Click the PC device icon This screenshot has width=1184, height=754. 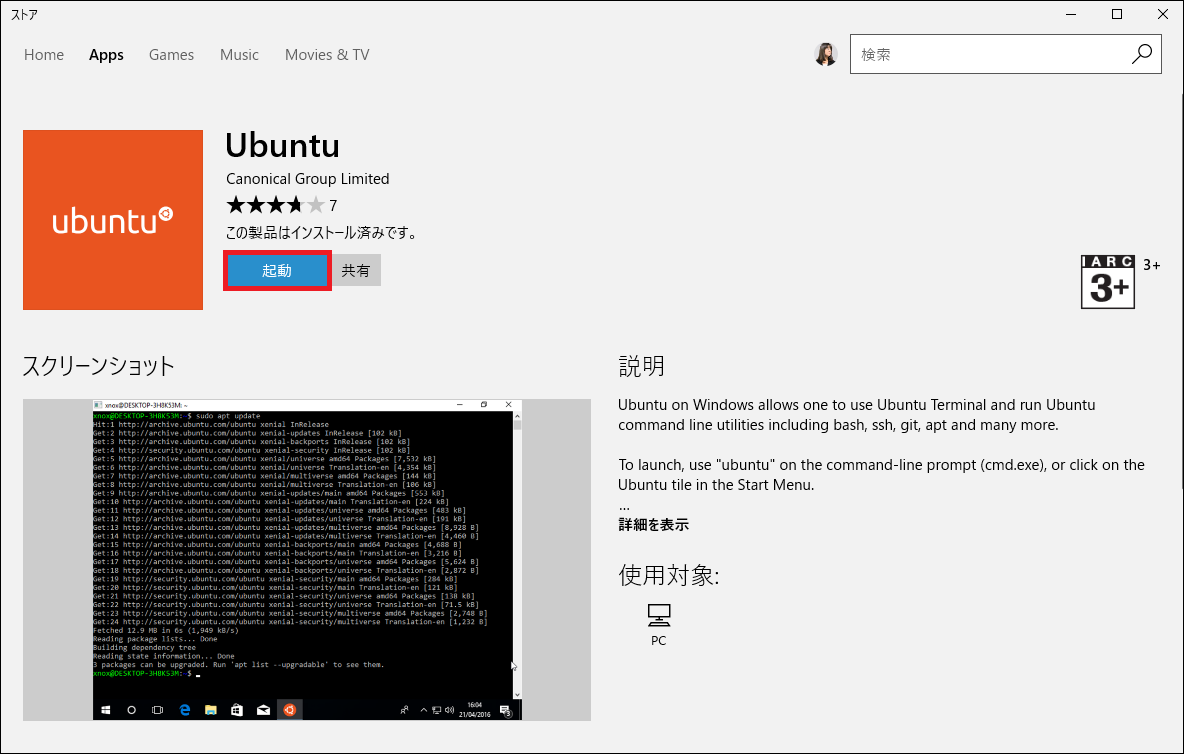tap(658, 616)
